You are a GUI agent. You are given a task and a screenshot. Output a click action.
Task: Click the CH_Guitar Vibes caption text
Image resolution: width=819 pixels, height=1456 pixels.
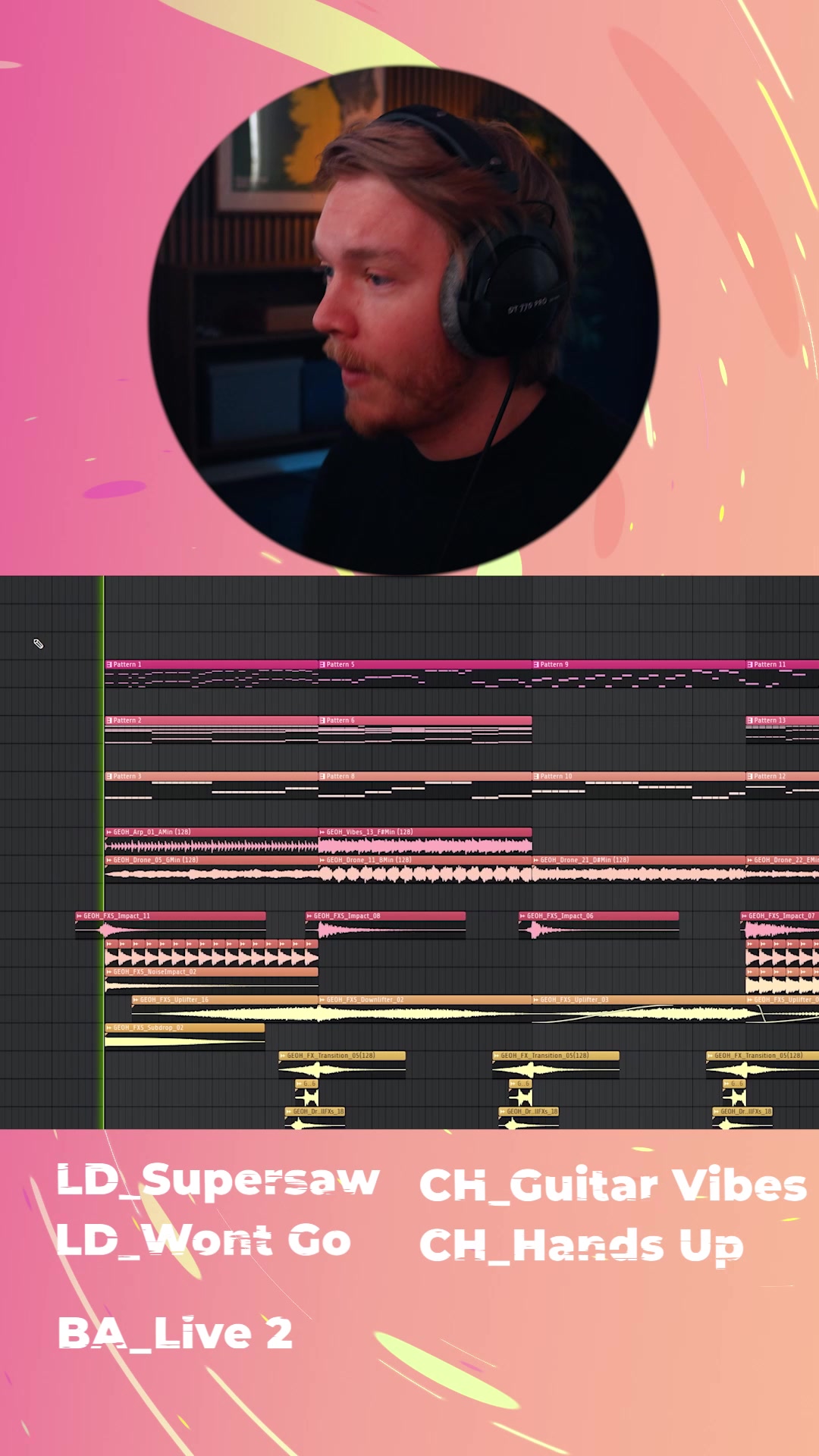(x=613, y=1185)
